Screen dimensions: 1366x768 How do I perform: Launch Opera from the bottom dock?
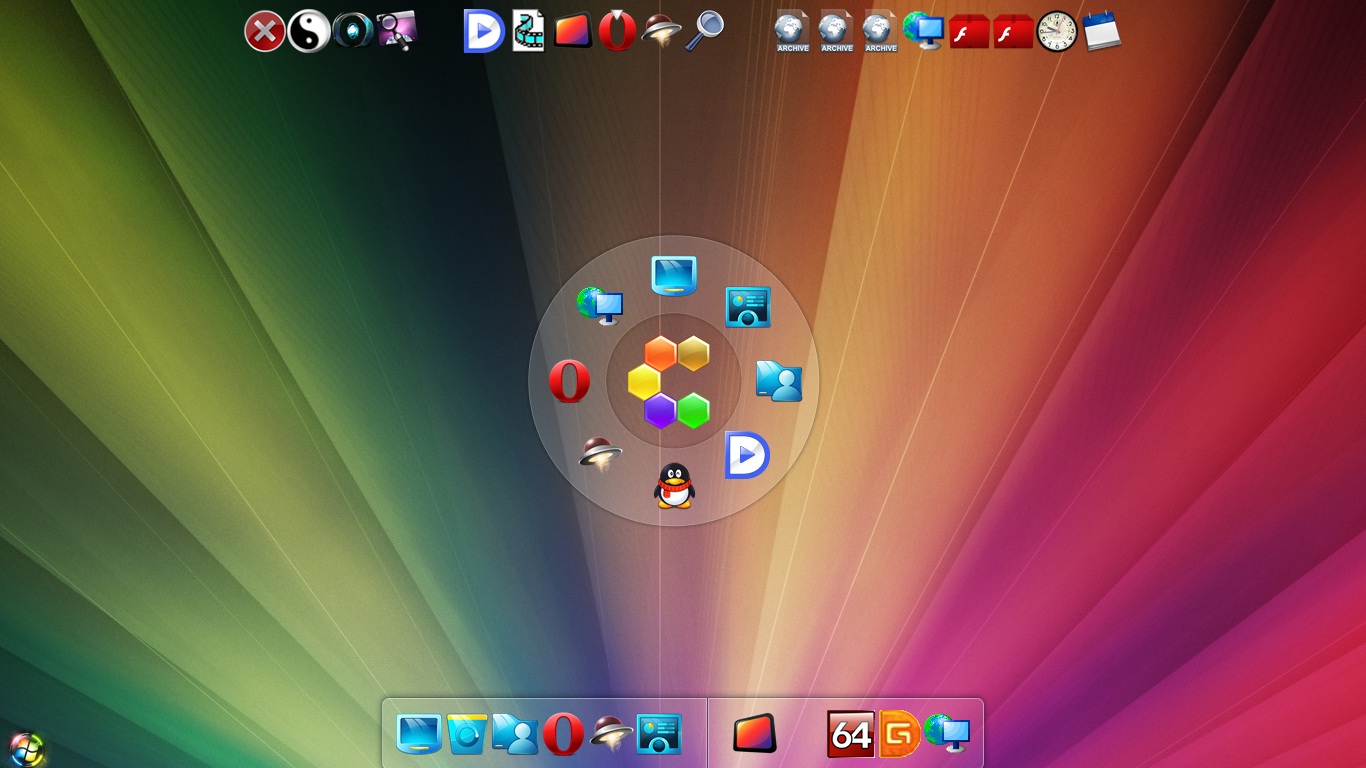pos(563,734)
